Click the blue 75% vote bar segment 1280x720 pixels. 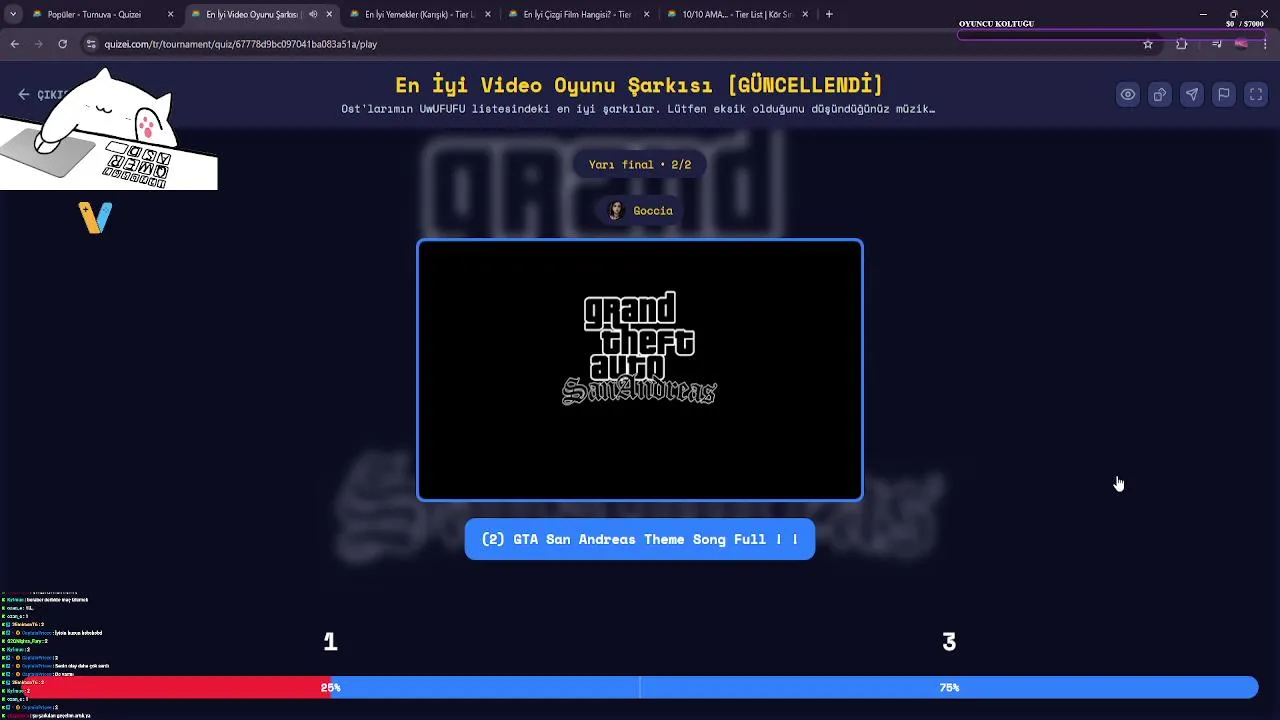[x=795, y=687]
